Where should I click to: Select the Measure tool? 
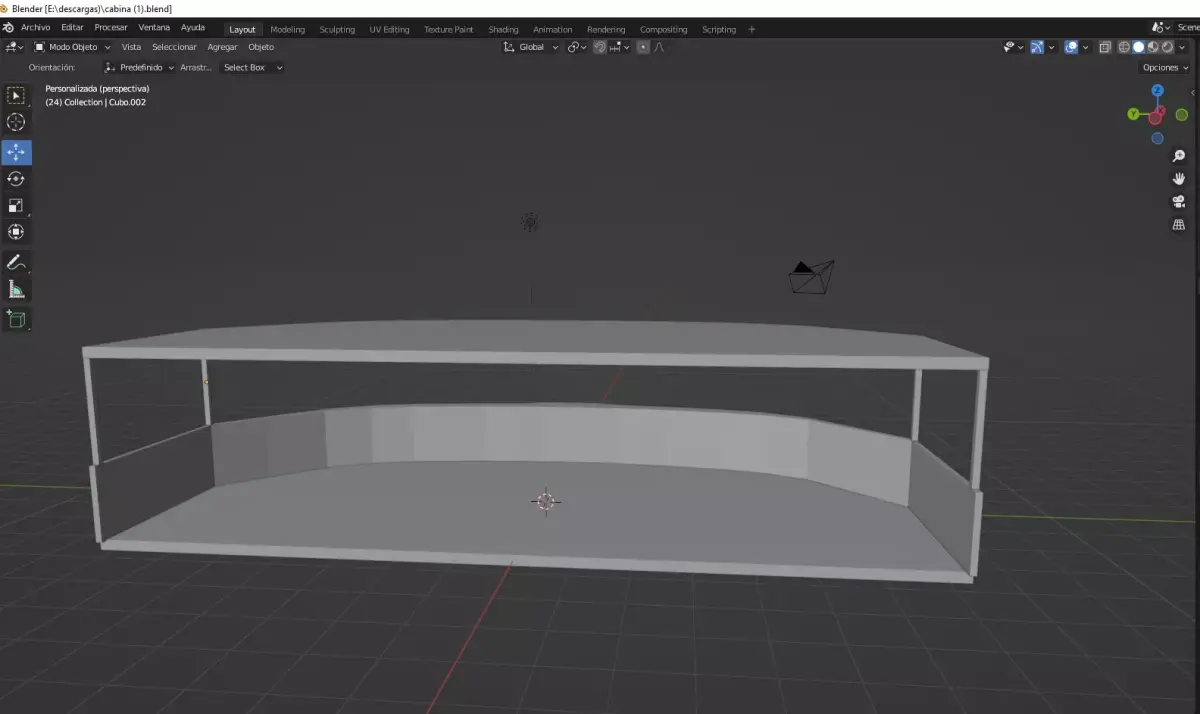[x=16, y=290]
